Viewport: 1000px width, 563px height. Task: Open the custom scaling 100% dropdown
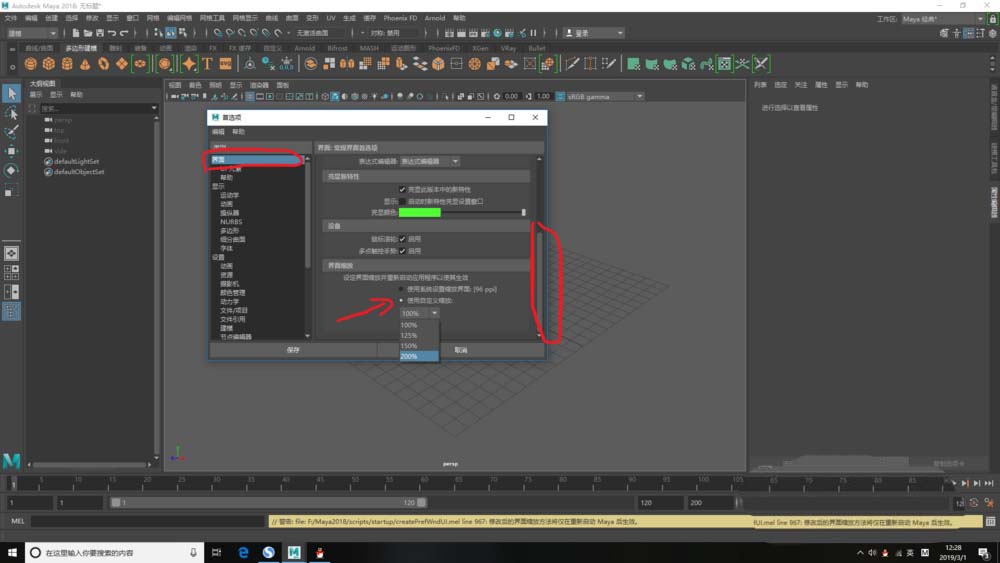click(419, 313)
